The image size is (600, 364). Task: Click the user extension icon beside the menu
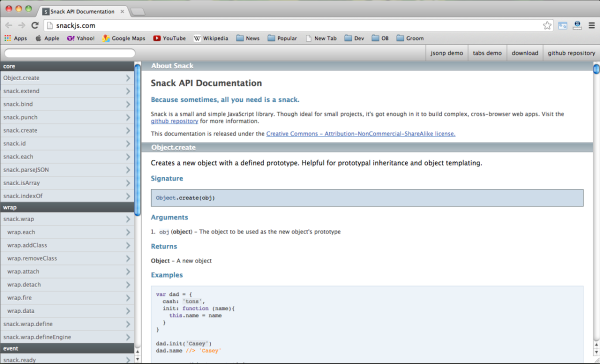click(577, 26)
